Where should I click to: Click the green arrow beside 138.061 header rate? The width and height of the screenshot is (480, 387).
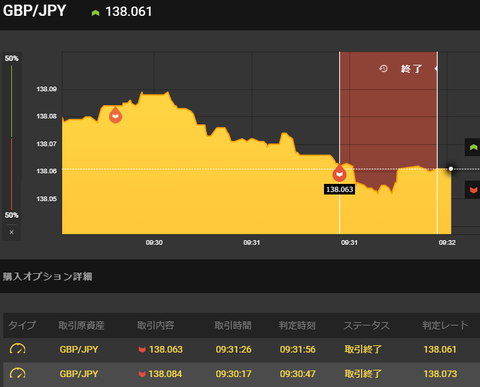(95, 13)
